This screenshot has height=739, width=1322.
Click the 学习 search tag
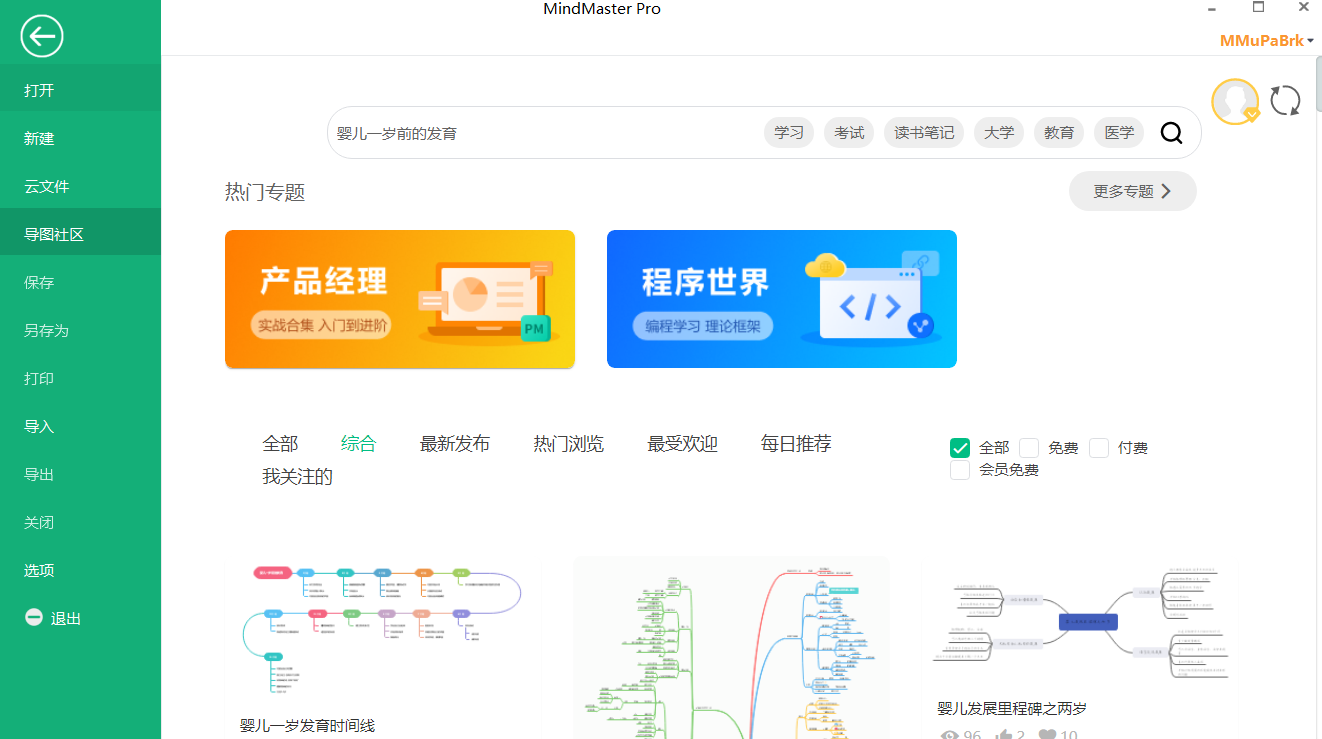click(789, 132)
